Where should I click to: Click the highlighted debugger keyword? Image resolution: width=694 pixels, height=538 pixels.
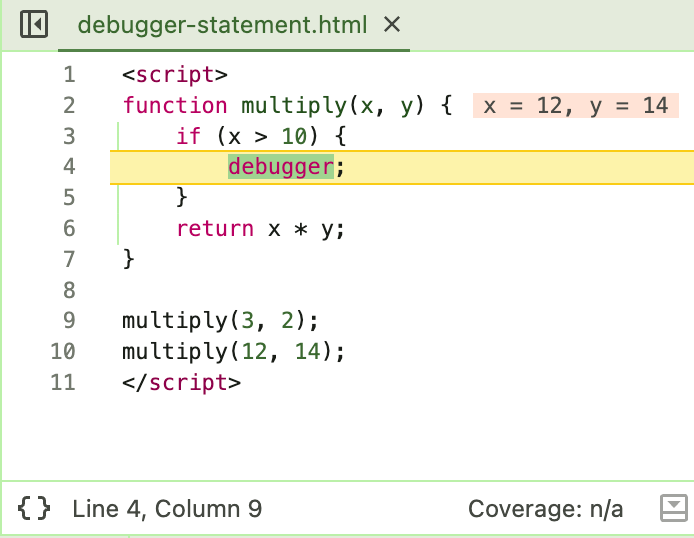(281, 167)
